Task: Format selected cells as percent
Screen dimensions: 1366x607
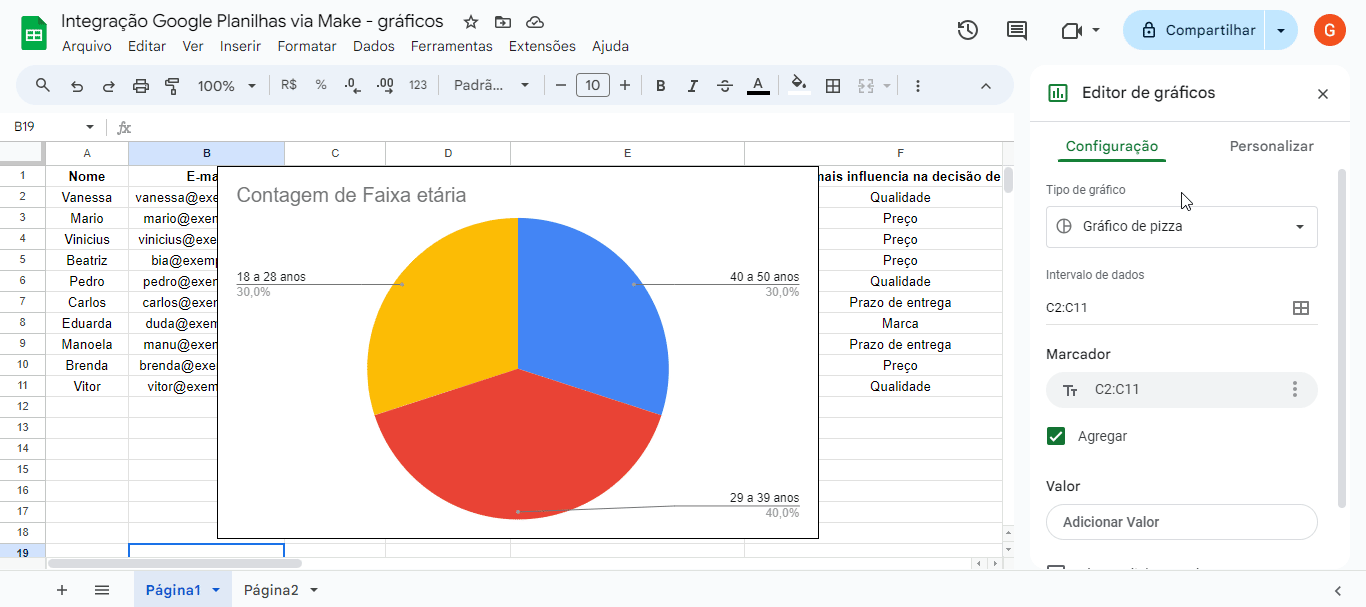Action: [320, 85]
